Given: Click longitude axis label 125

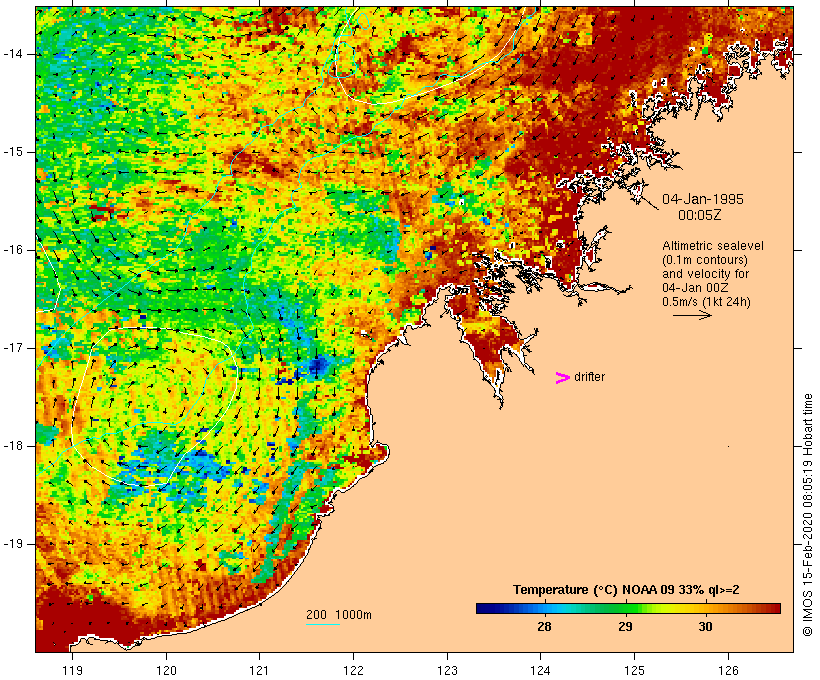Looking at the screenshot, I should pyautogui.click(x=635, y=670).
